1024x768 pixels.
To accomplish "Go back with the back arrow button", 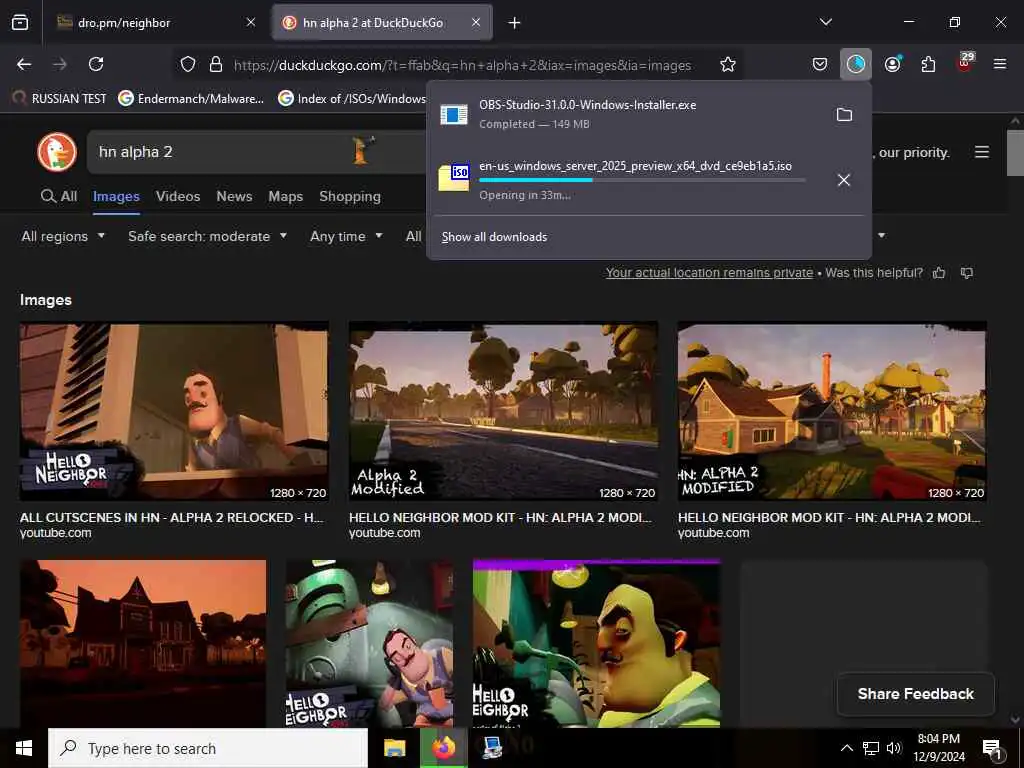I will click(x=24, y=64).
